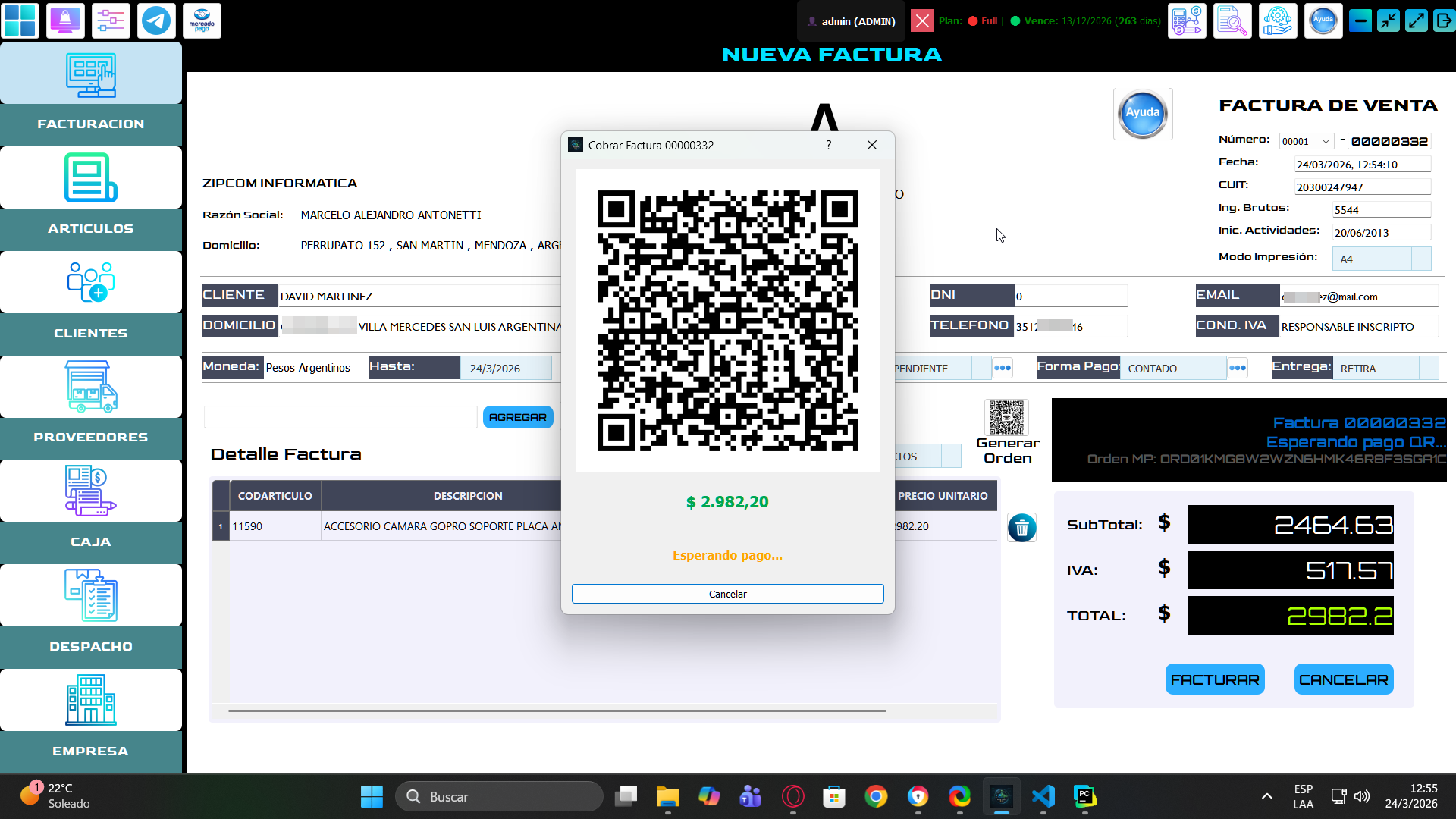The width and height of the screenshot is (1456, 819).
Task: Open the budget calculator icon in top-right toolbar
Action: click(1187, 20)
